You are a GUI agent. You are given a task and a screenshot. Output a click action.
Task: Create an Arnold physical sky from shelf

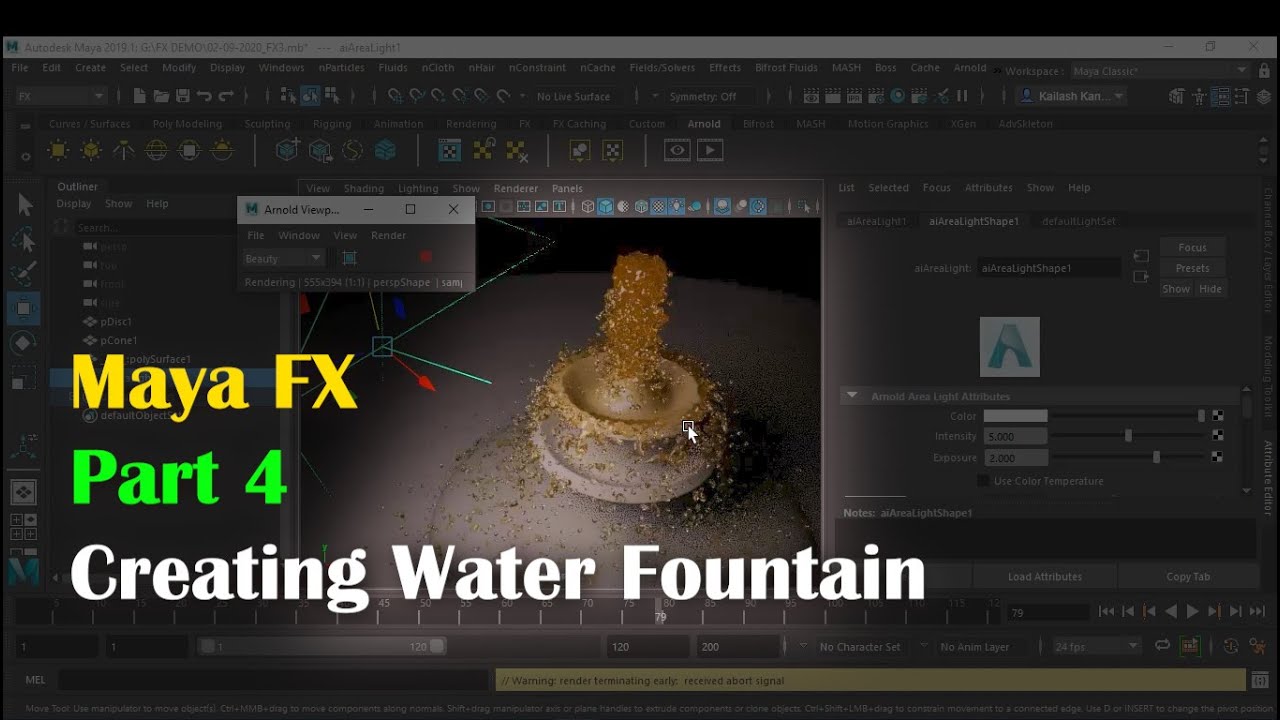222,150
